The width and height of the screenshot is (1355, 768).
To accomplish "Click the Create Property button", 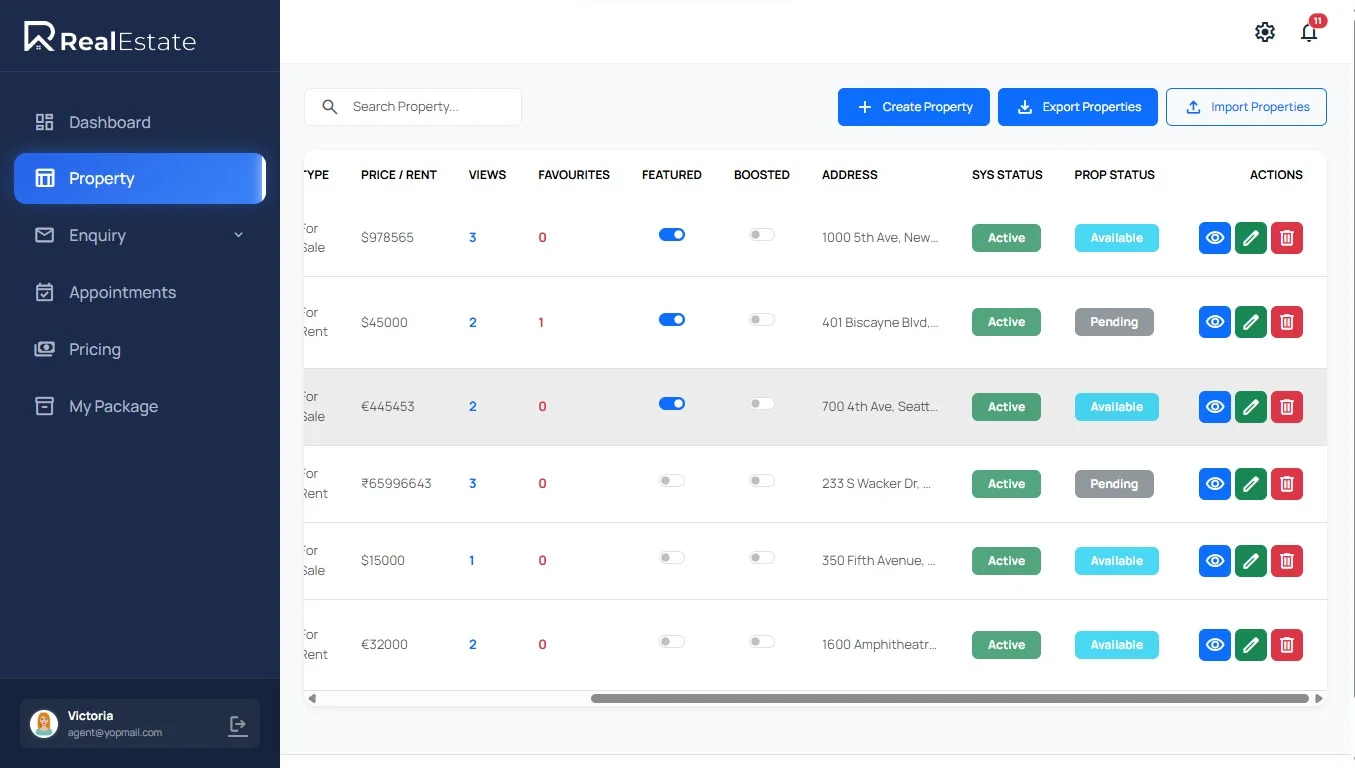I will pos(913,107).
